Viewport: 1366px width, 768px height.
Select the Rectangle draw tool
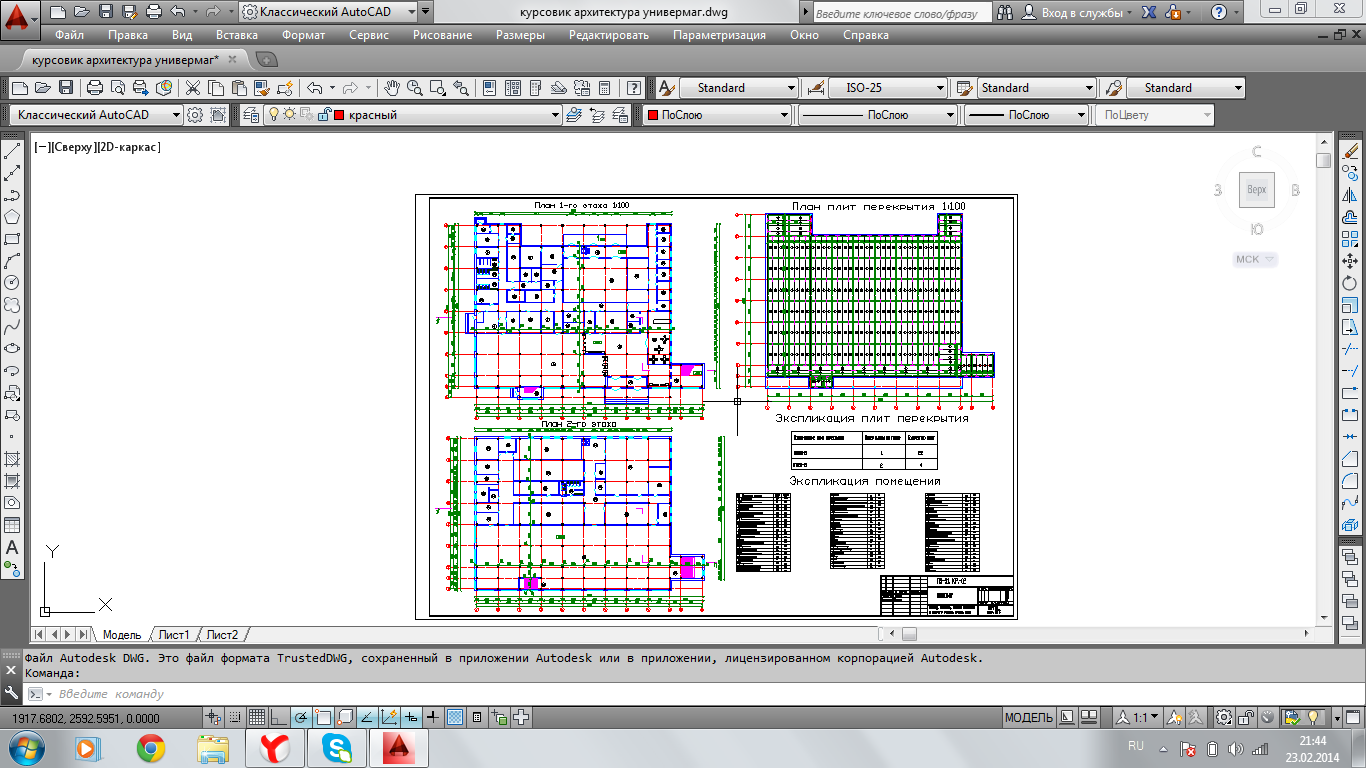(x=12, y=239)
